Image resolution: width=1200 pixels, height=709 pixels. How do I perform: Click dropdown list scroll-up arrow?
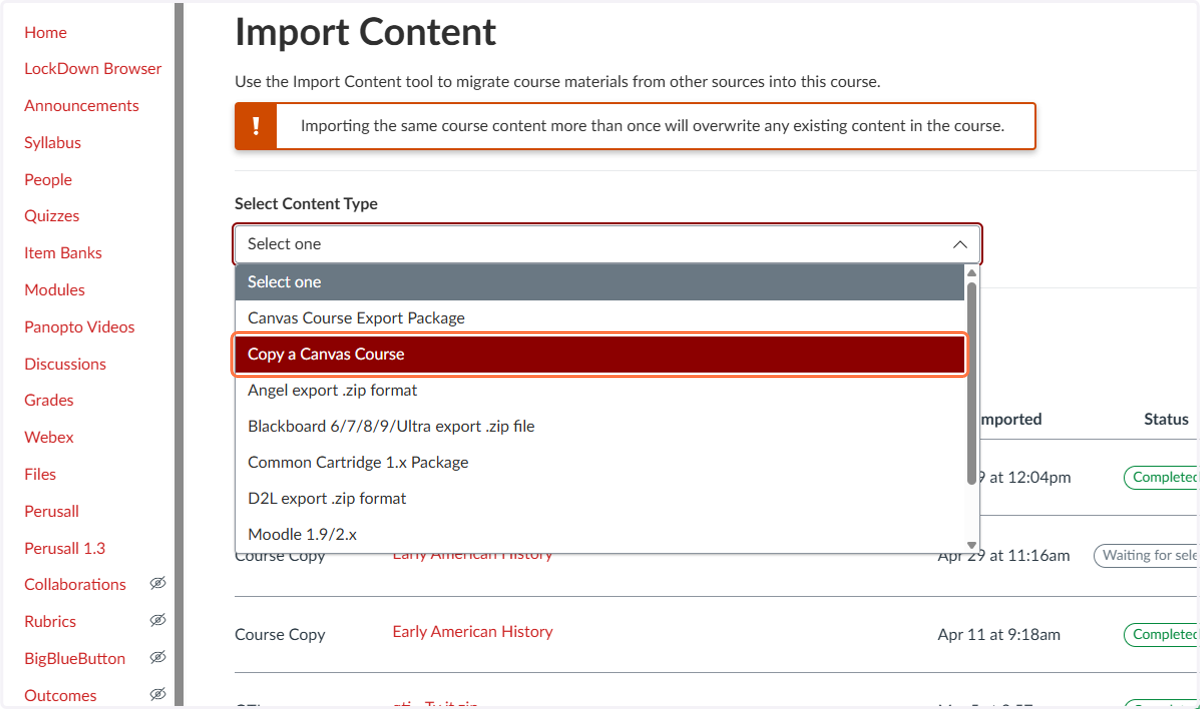pos(971,272)
